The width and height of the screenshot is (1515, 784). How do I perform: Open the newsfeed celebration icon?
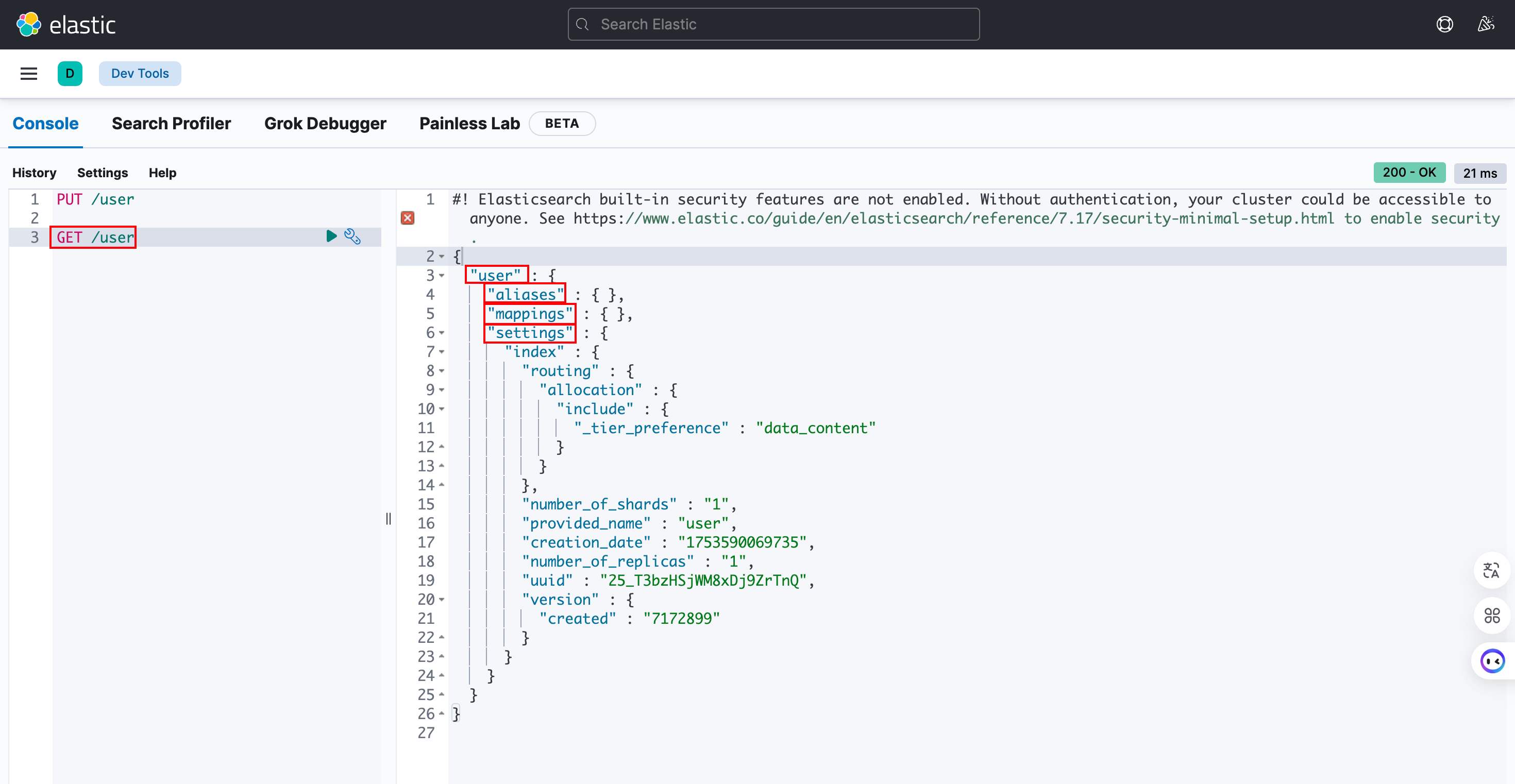(x=1486, y=24)
